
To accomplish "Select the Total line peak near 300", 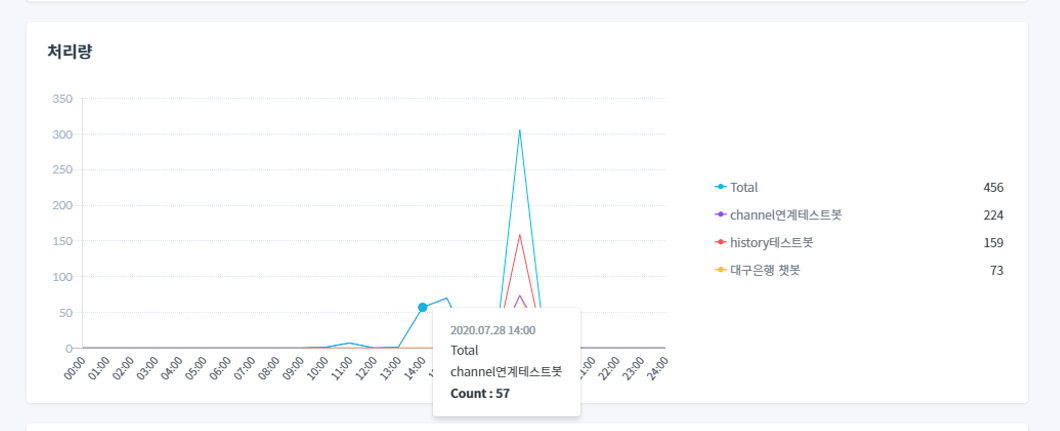I will coord(519,130).
